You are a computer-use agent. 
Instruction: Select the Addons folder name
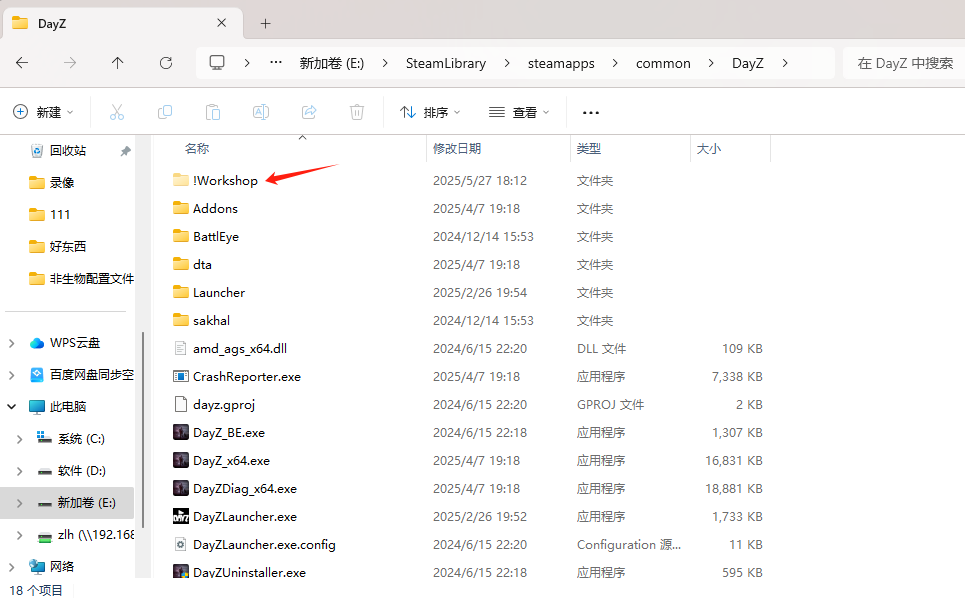tap(215, 209)
